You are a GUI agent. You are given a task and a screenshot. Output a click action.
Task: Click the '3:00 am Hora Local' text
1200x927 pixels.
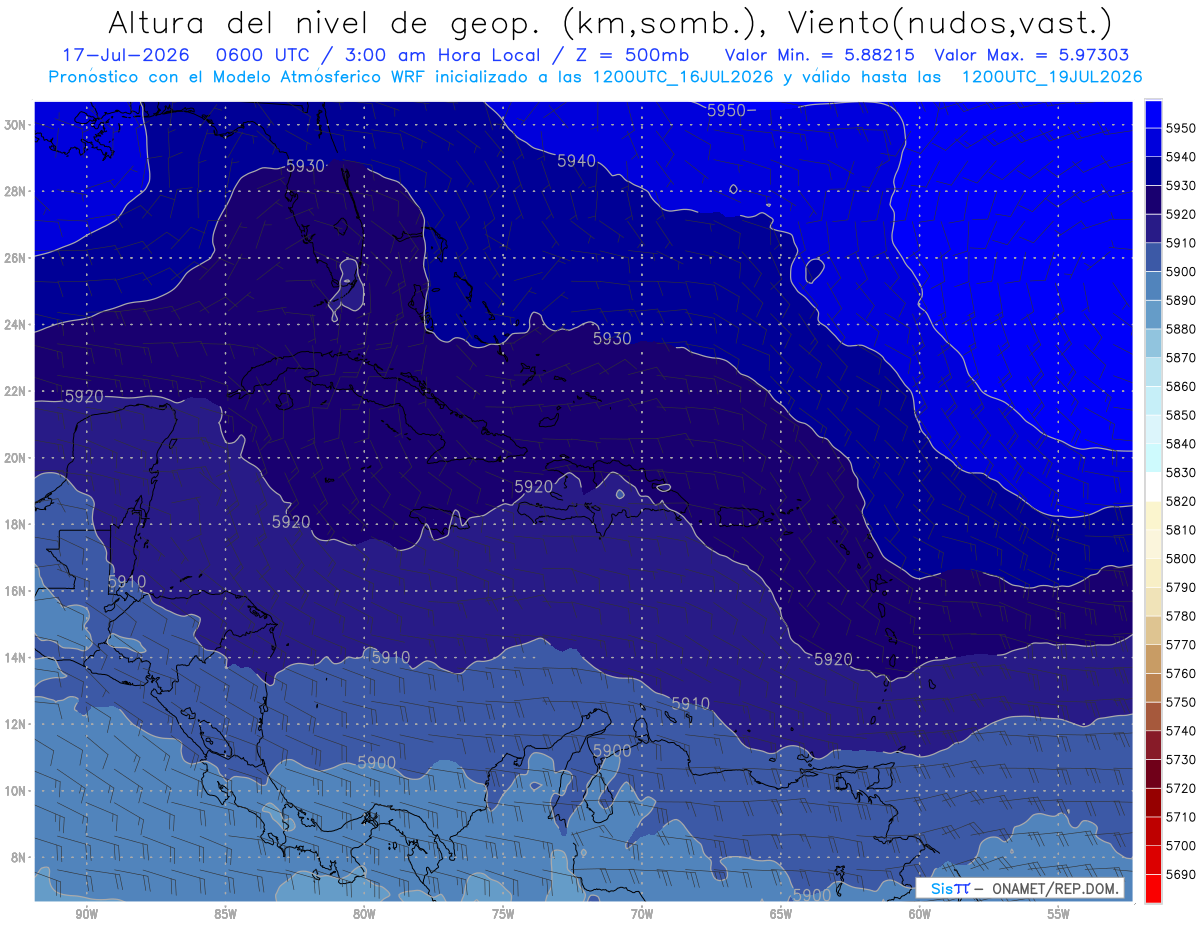[443, 55]
